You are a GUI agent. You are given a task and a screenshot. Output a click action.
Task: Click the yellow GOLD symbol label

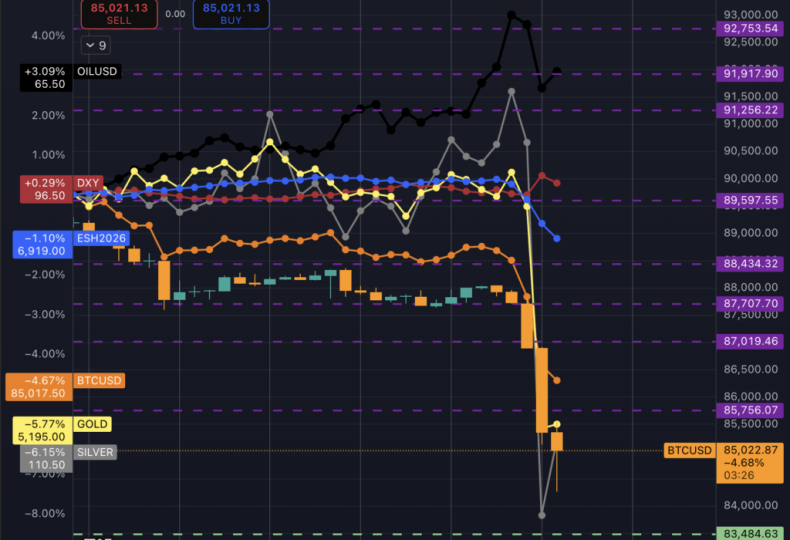[x=92, y=424]
